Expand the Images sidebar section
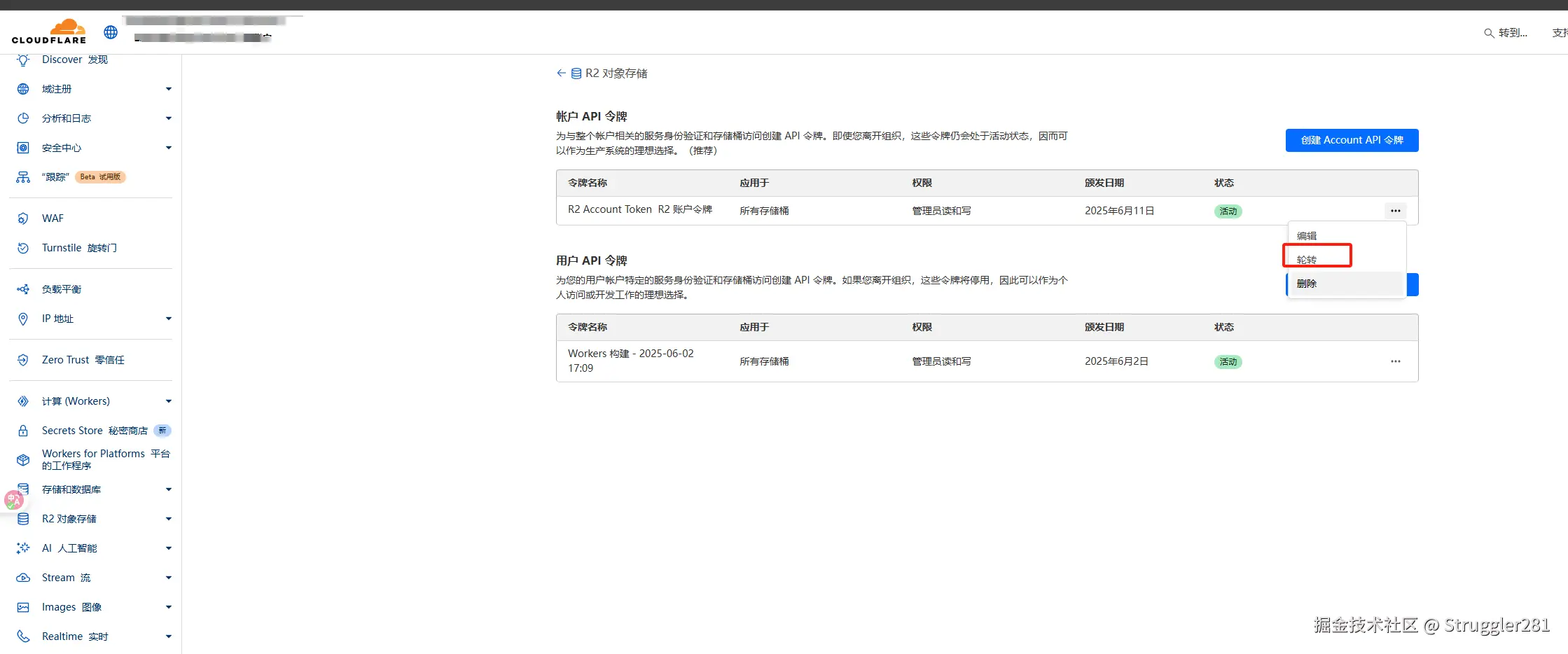The image size is (1568, 654). 168,607
